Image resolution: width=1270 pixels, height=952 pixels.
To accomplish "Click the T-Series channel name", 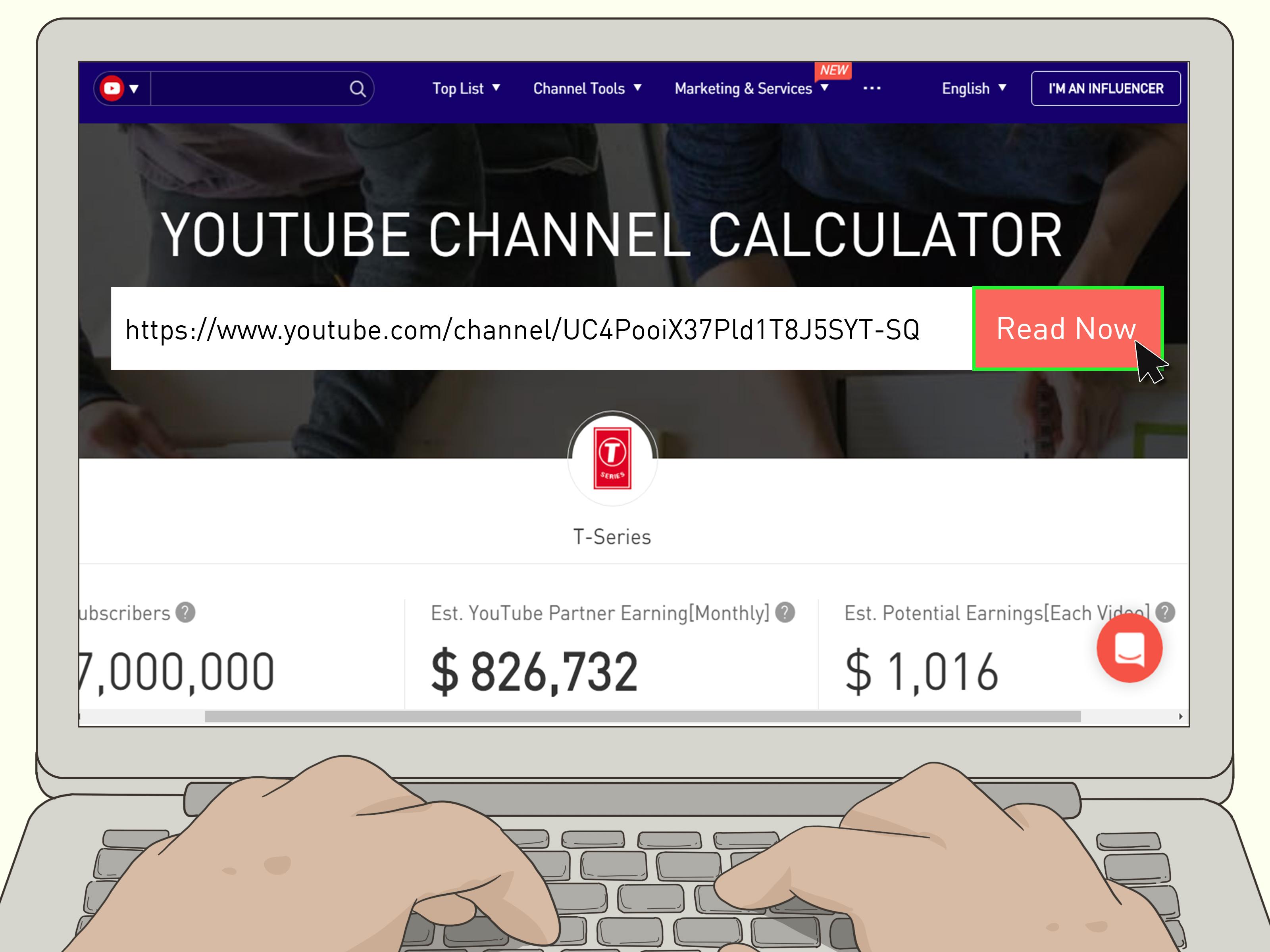I will (612, 537).
